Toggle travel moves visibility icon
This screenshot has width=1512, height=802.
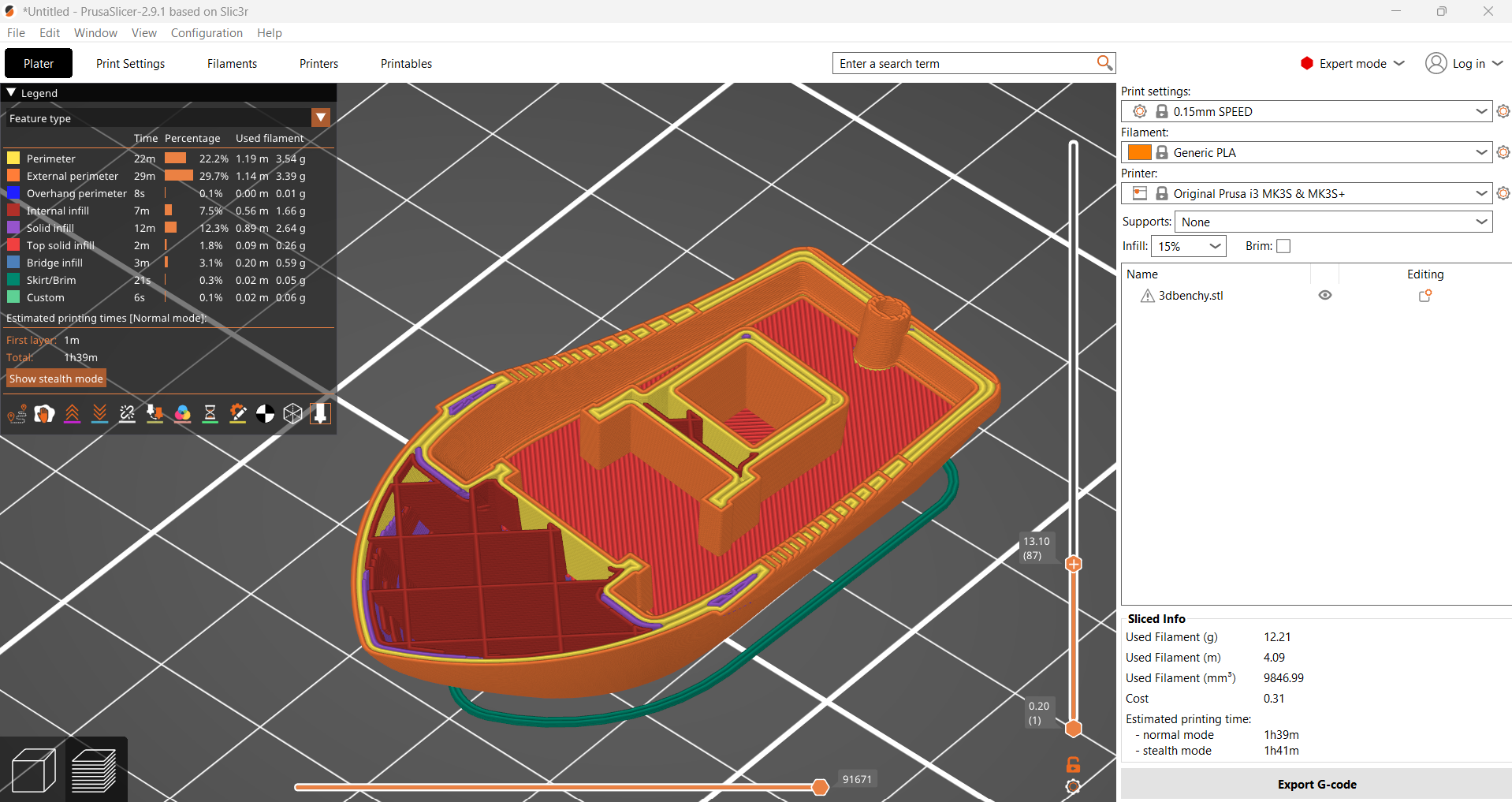[x=17, y=413]
